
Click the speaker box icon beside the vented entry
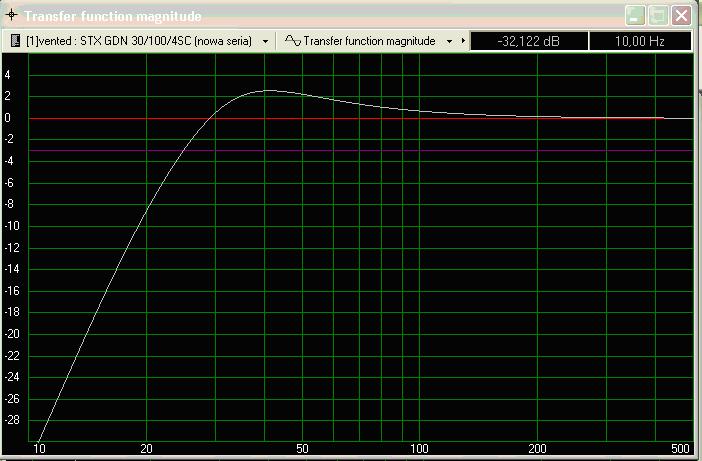(x=15, y=41)
